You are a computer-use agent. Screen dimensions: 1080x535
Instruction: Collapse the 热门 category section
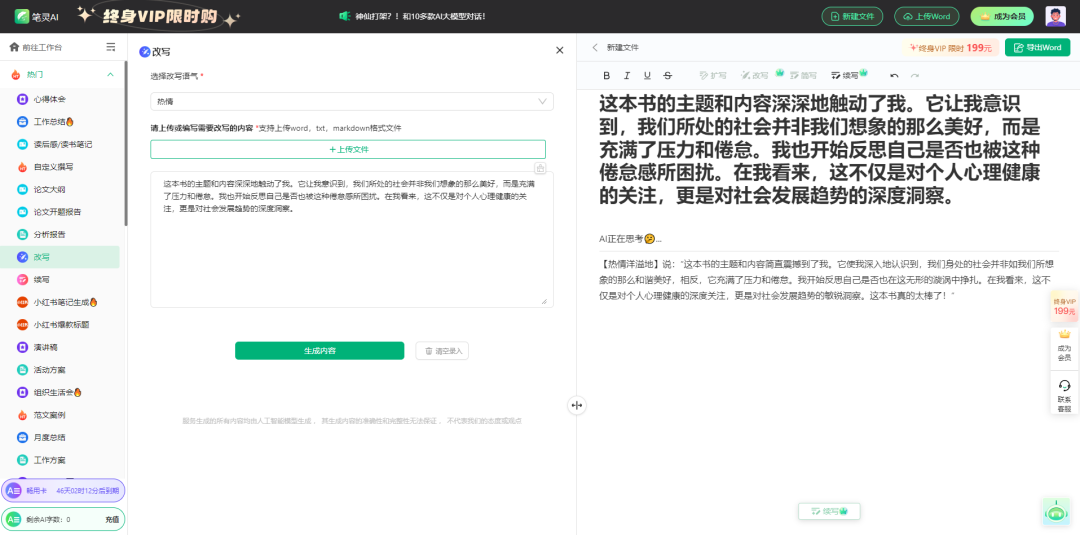pos(110,74)
